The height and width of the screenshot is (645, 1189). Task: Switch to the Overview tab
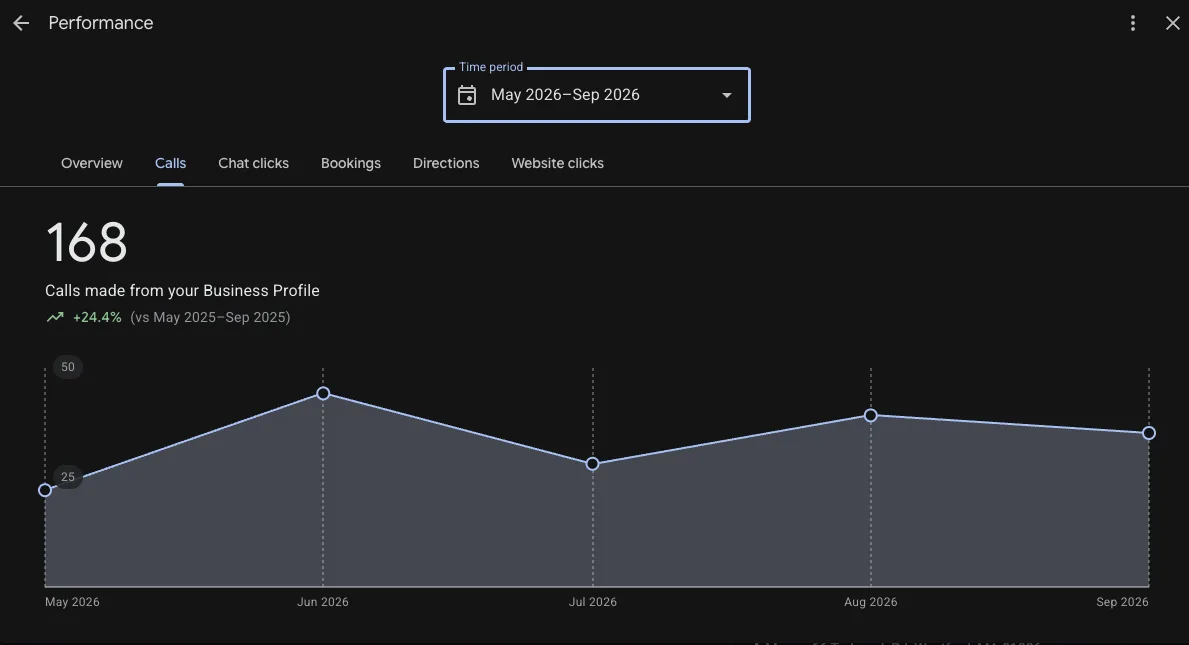point(92,164)
